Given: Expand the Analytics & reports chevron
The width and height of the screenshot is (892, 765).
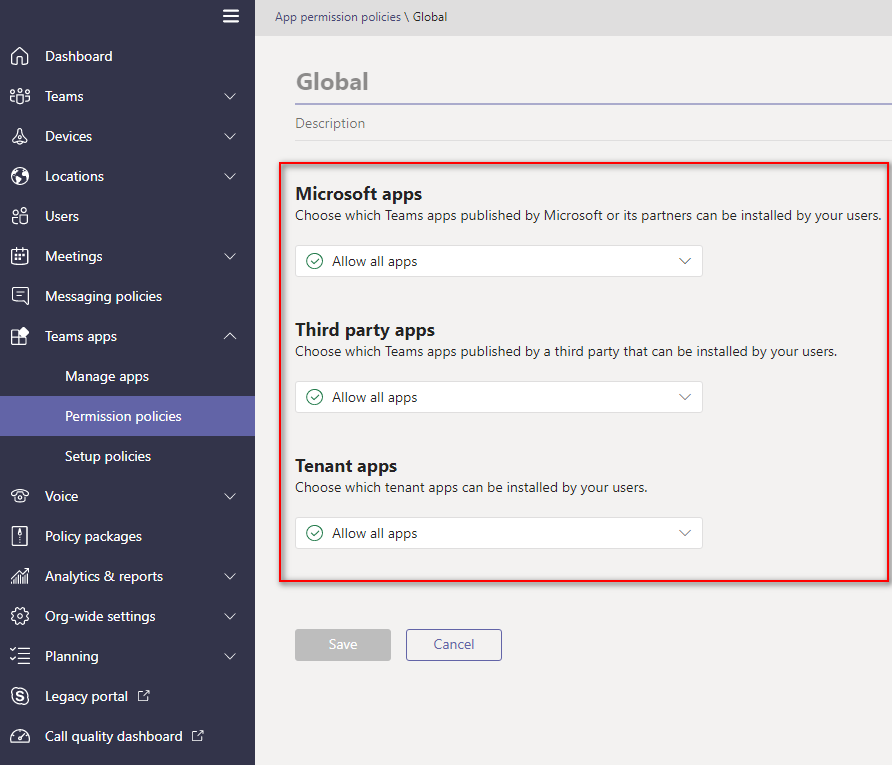Looking at the screenshot, I should click(230, 576).
